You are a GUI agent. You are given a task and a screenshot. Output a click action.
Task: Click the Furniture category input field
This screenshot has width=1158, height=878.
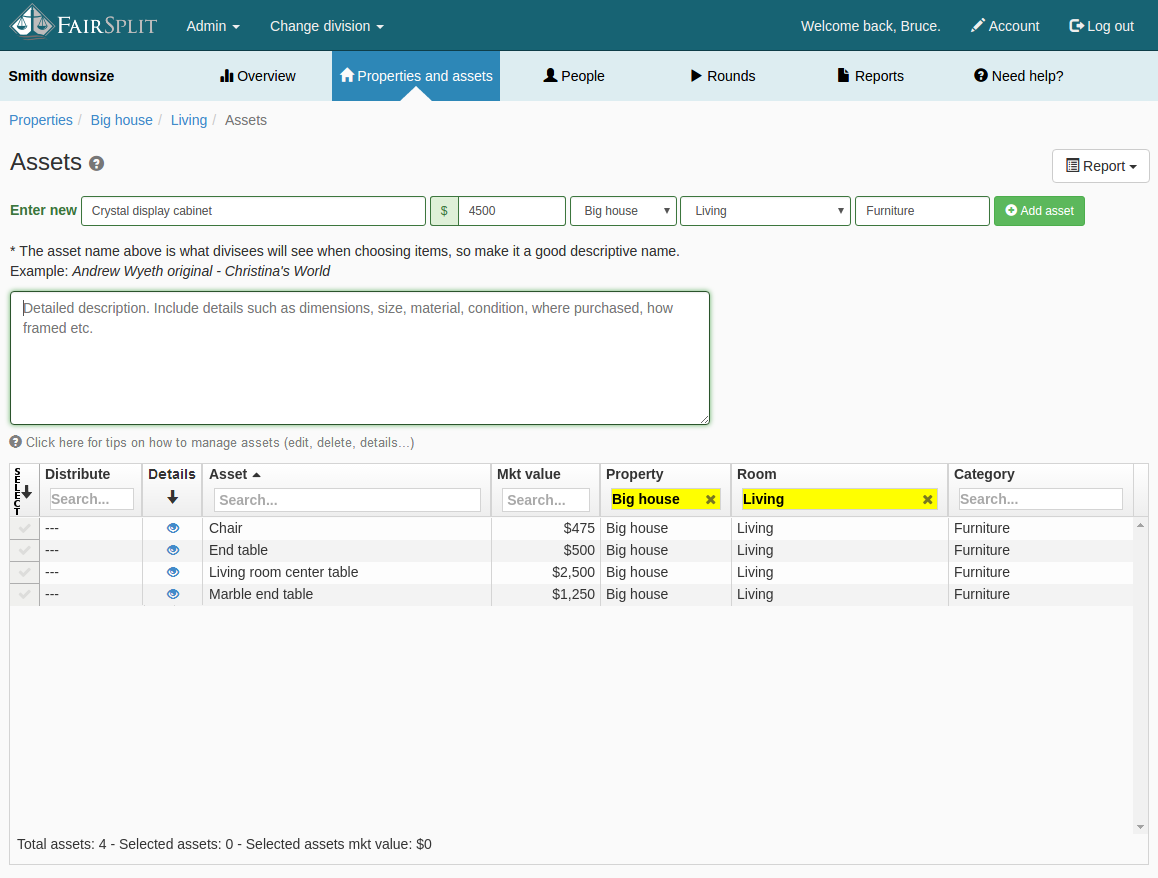point(922,211)
